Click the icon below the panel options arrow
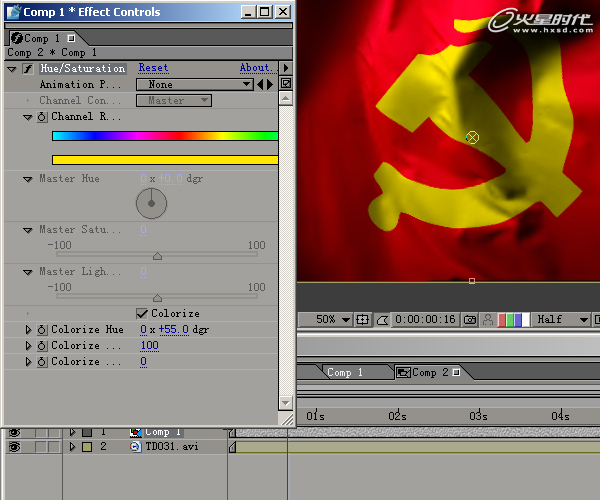Viewport: 600px width, 500px height. pyautogui.click(x=286, y=83)
